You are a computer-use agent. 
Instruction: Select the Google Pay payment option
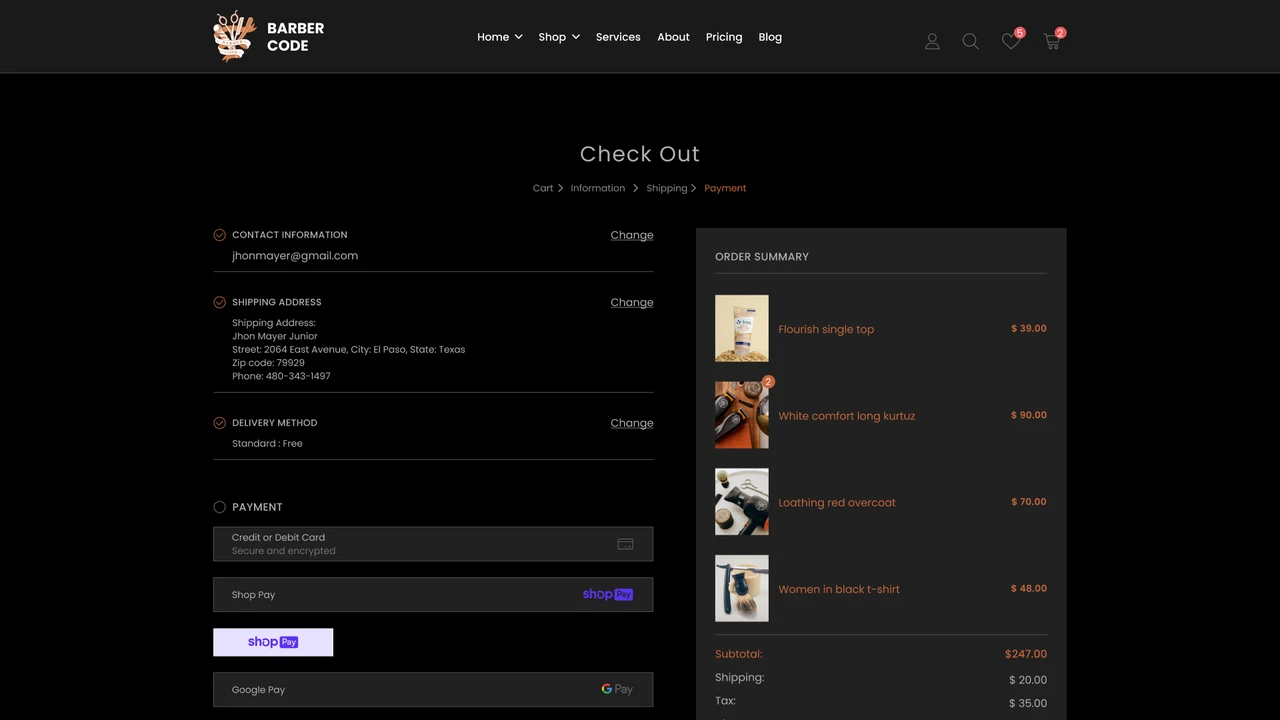pyautogui.click(x=433, y=689)
